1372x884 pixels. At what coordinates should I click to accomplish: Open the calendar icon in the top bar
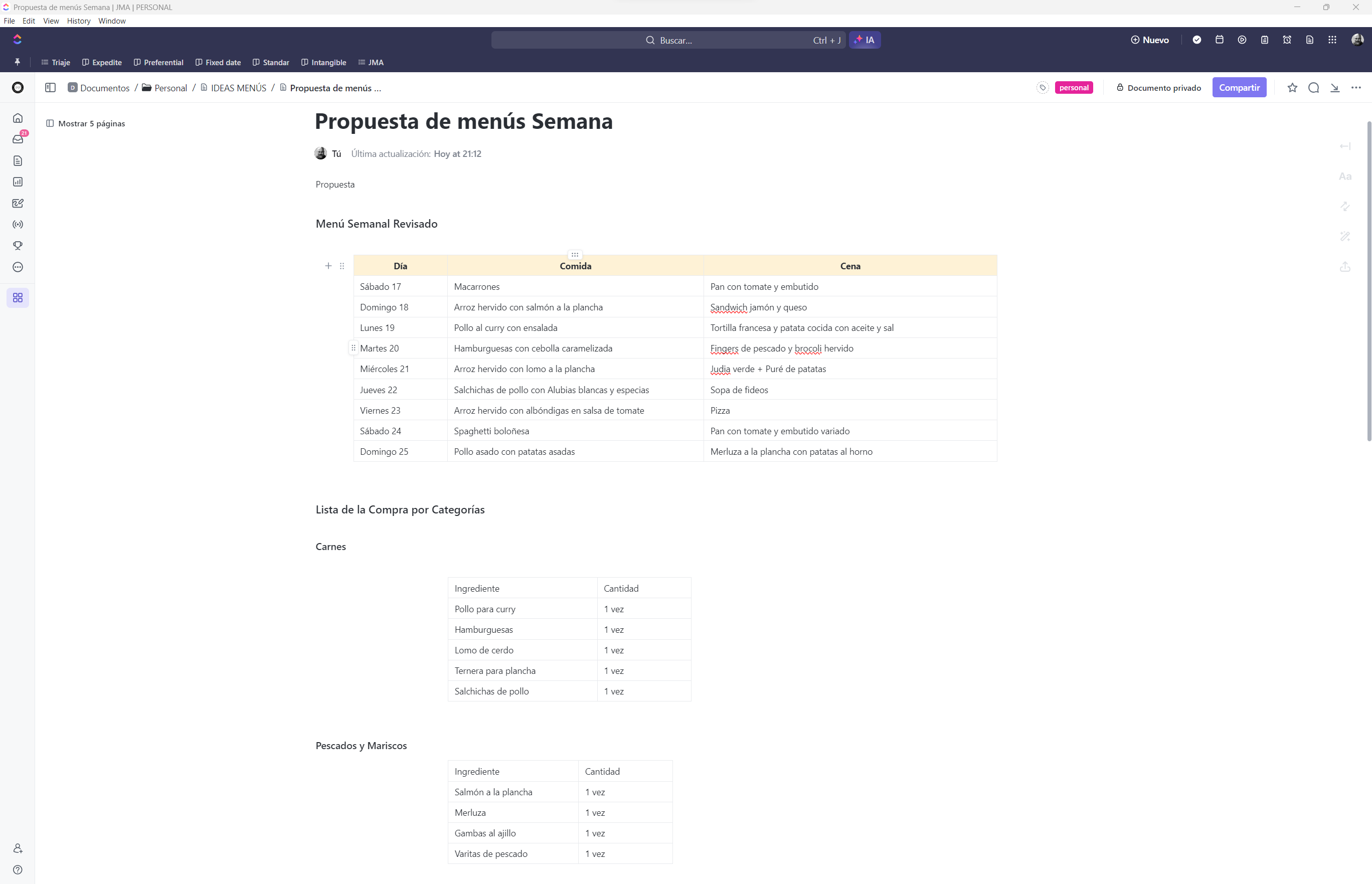tap(1219, 40)
